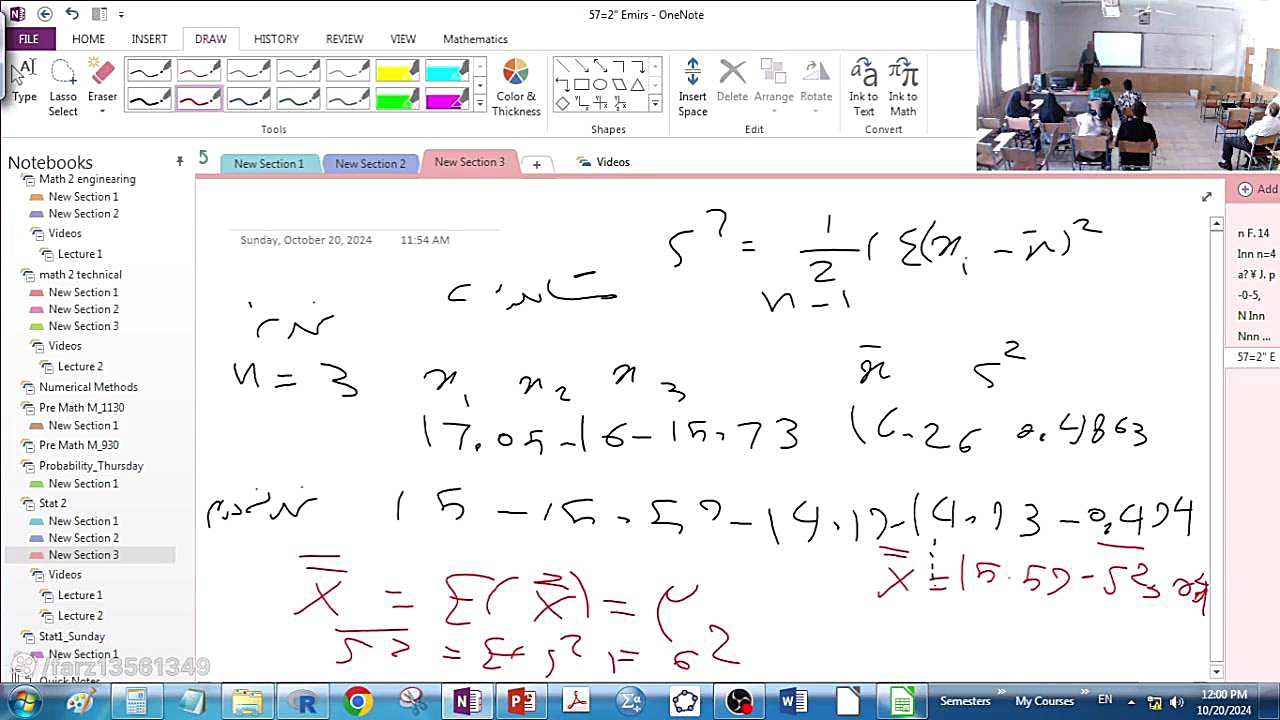The width and height of the screenshot is (1280, 720).
Task: Select the selected red pen in bottom row
Action: click(x=199, y=99)
